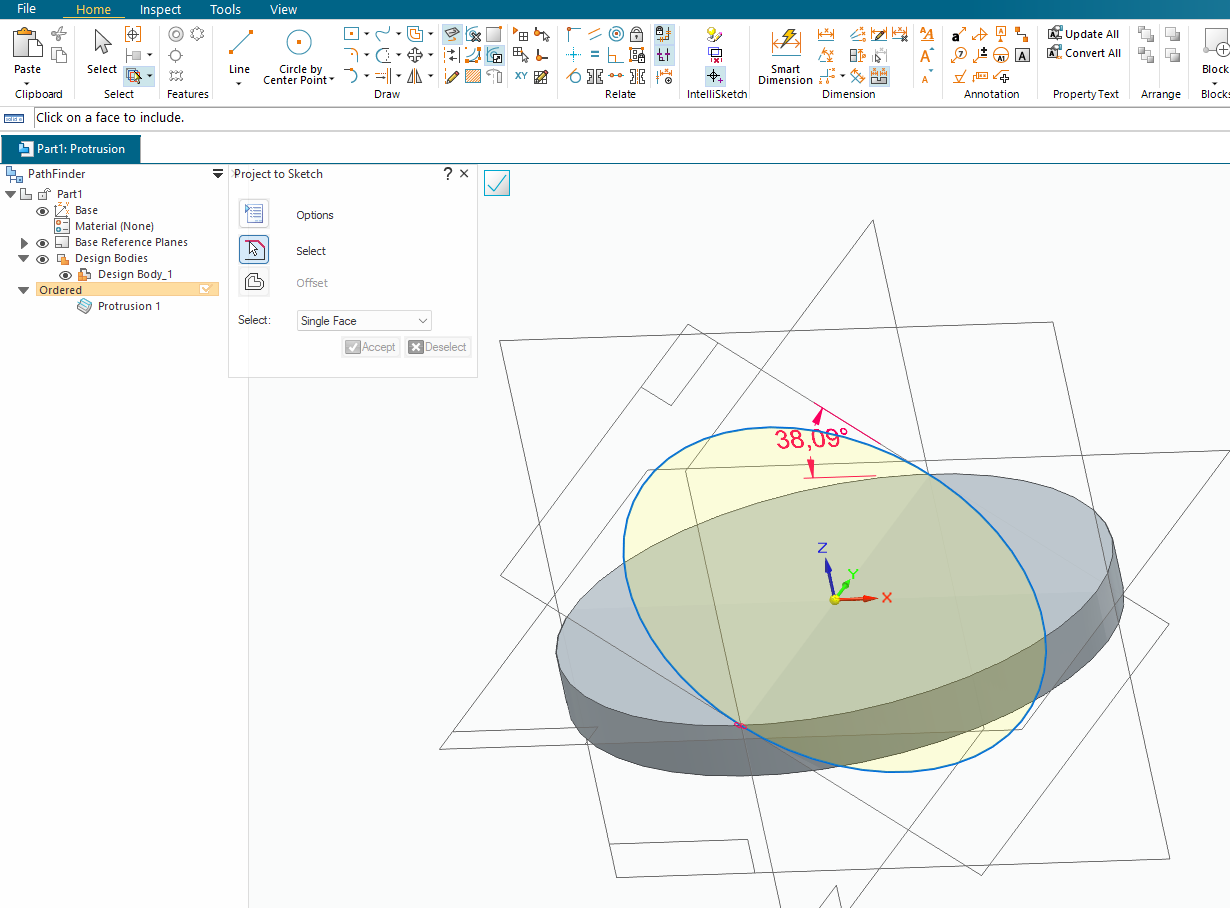This screenshot has width=1230, height=908.
Task: Click the Copy icon in Clipboard
Action: pyautogui.click(x=58, y=55)
